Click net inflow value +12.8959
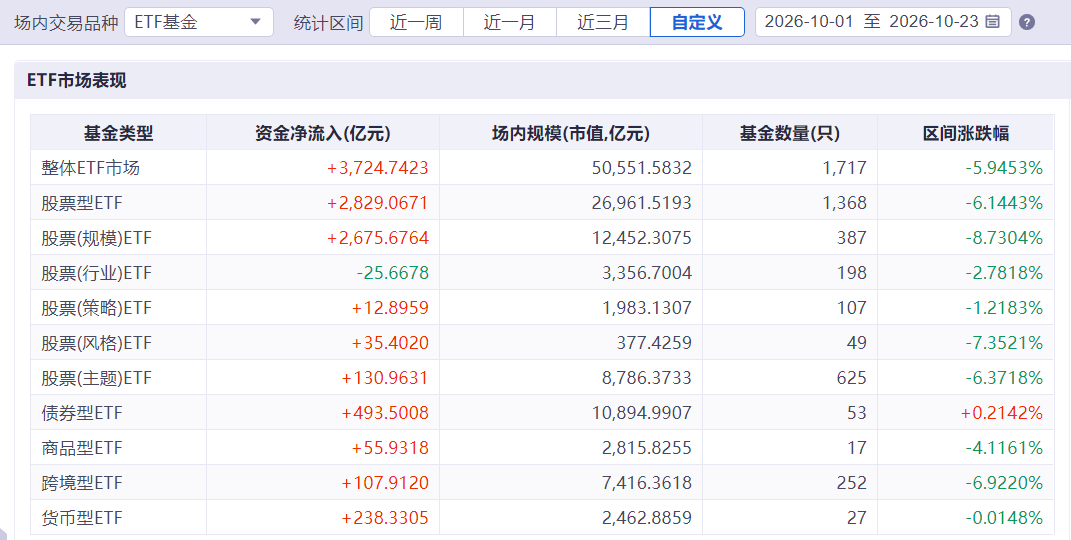 (x=390, y=308)
